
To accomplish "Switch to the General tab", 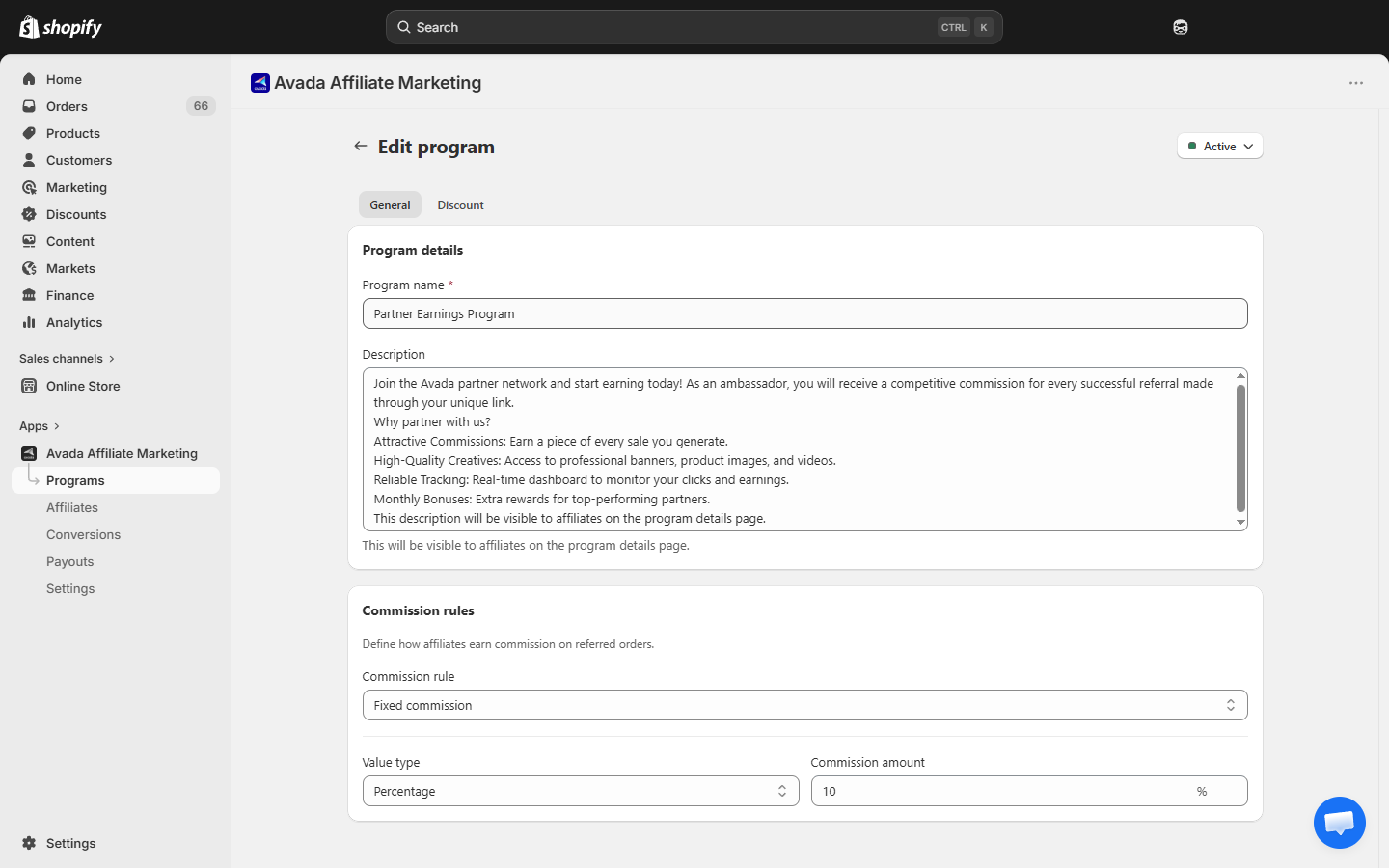I will tap(390, 204).
